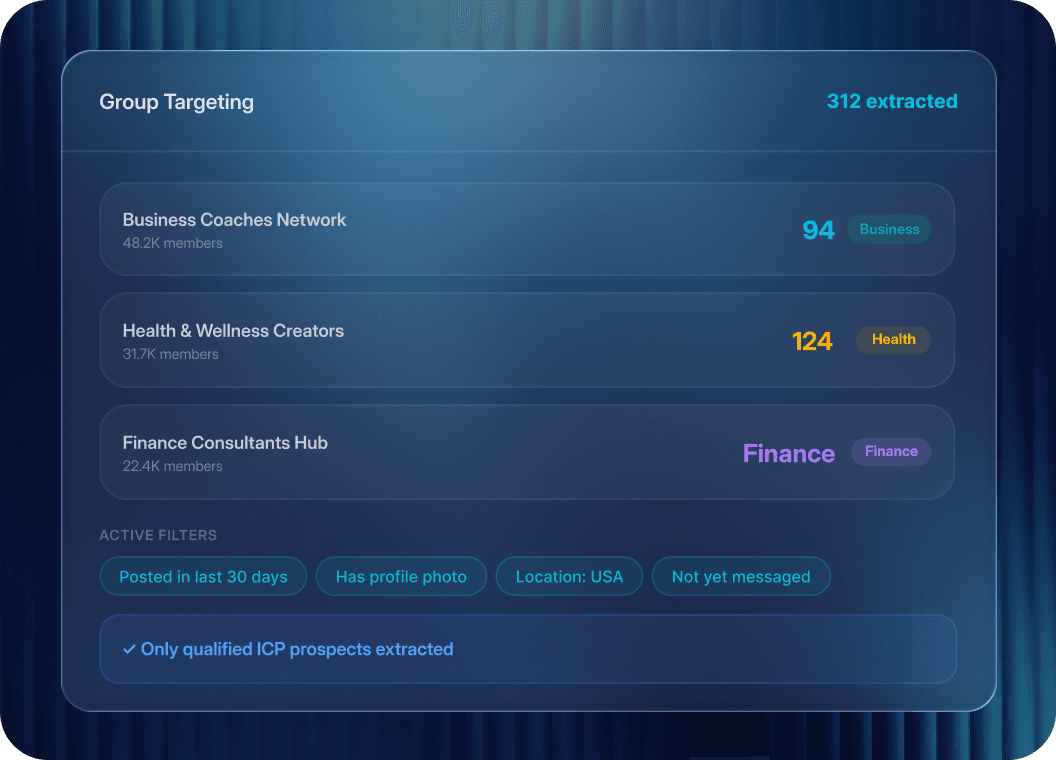The image size is (1056, 760).
Task: Select the Business Coaches Network group row
Action: [x=527, y=229]
